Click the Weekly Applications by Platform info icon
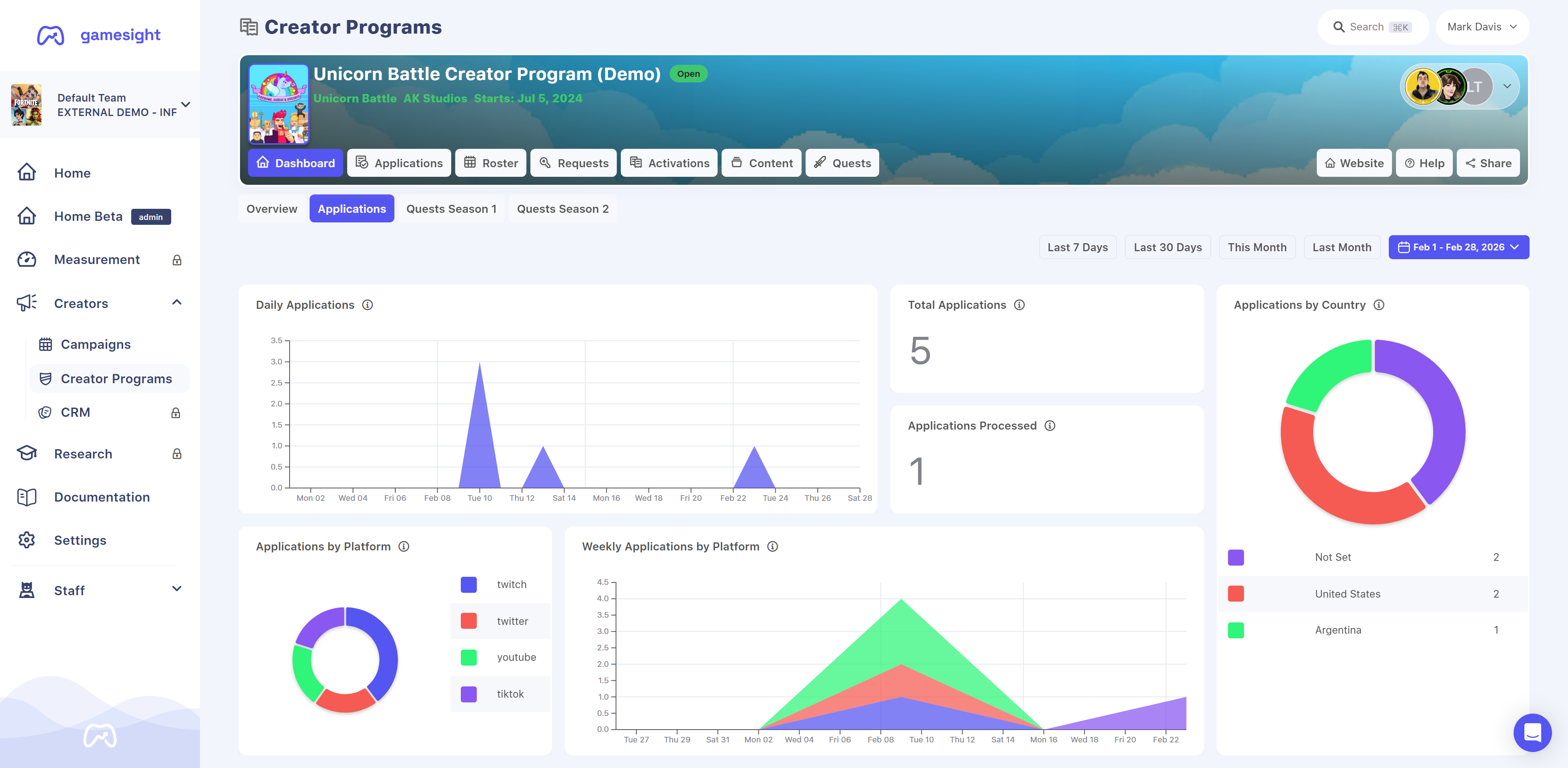Viewport: 1568px width, 768px height. [x=773, y=546]
